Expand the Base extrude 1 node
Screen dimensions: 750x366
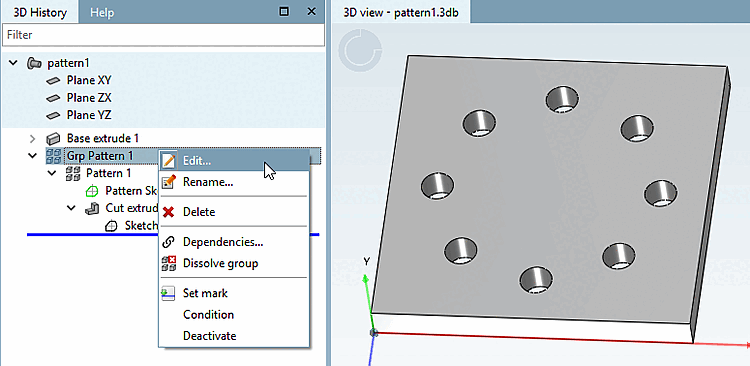pos(32,139)
